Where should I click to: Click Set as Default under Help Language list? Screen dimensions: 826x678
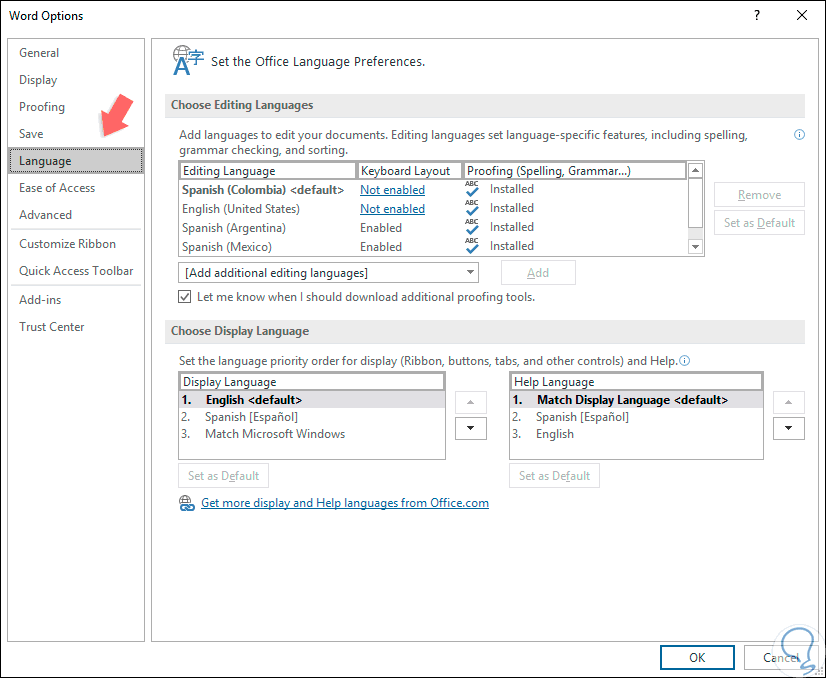coord(554,476)
